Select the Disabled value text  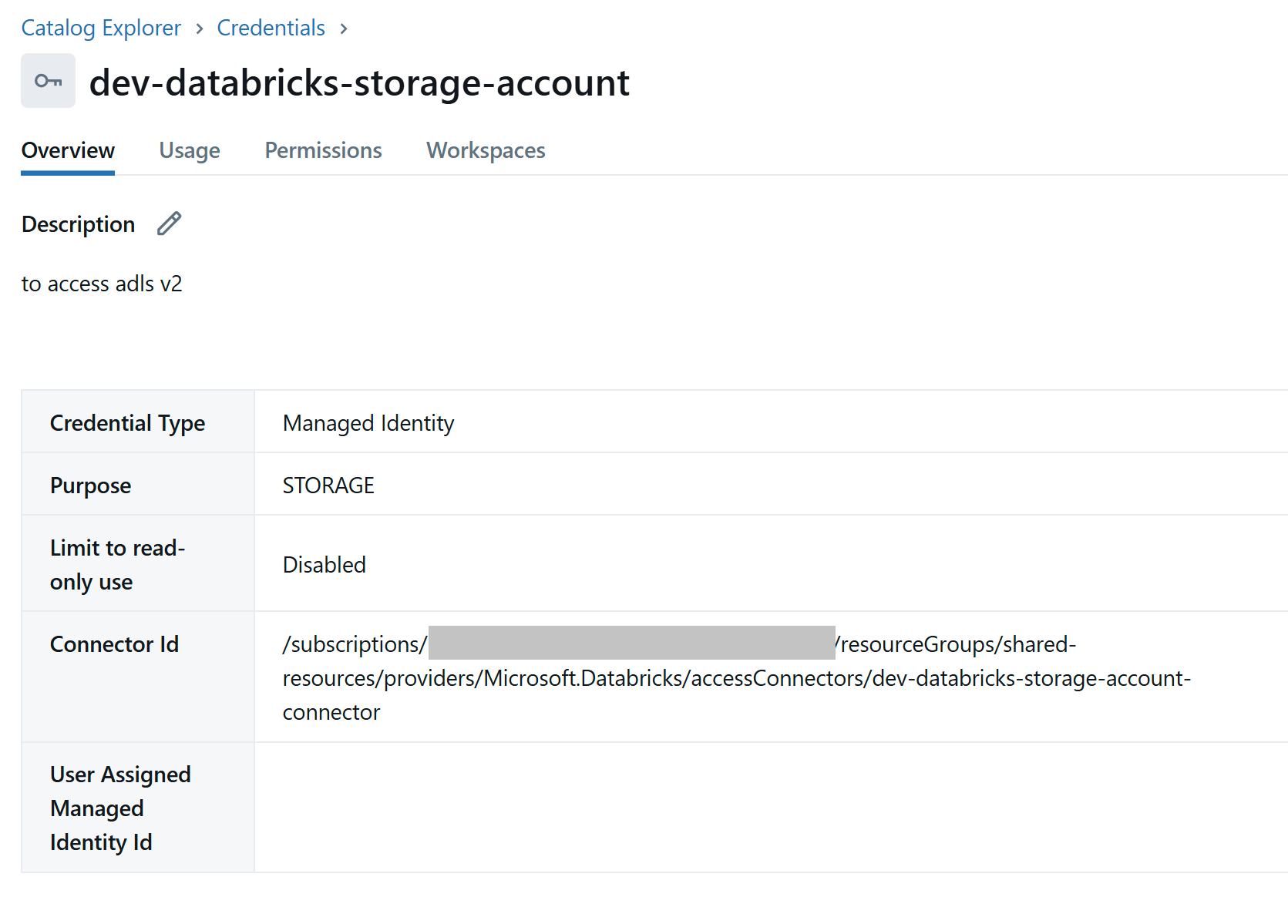[324, 564]
